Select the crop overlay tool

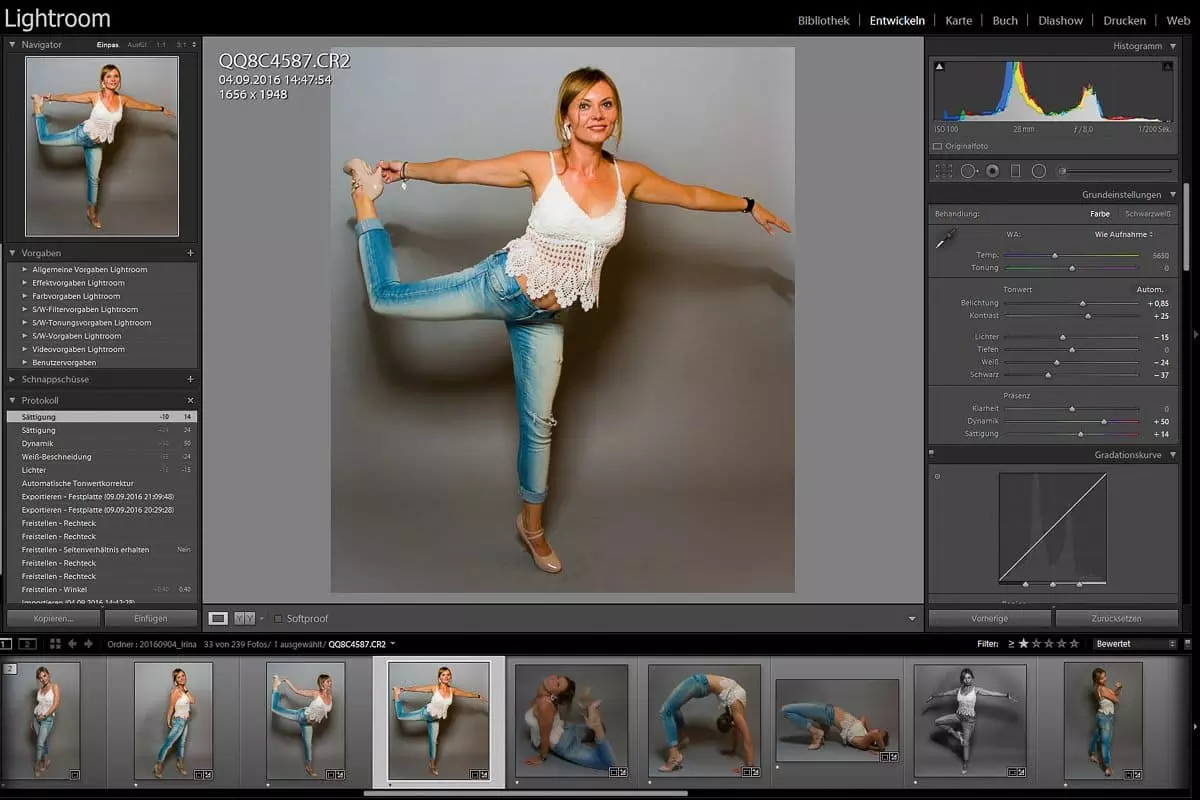943,171
